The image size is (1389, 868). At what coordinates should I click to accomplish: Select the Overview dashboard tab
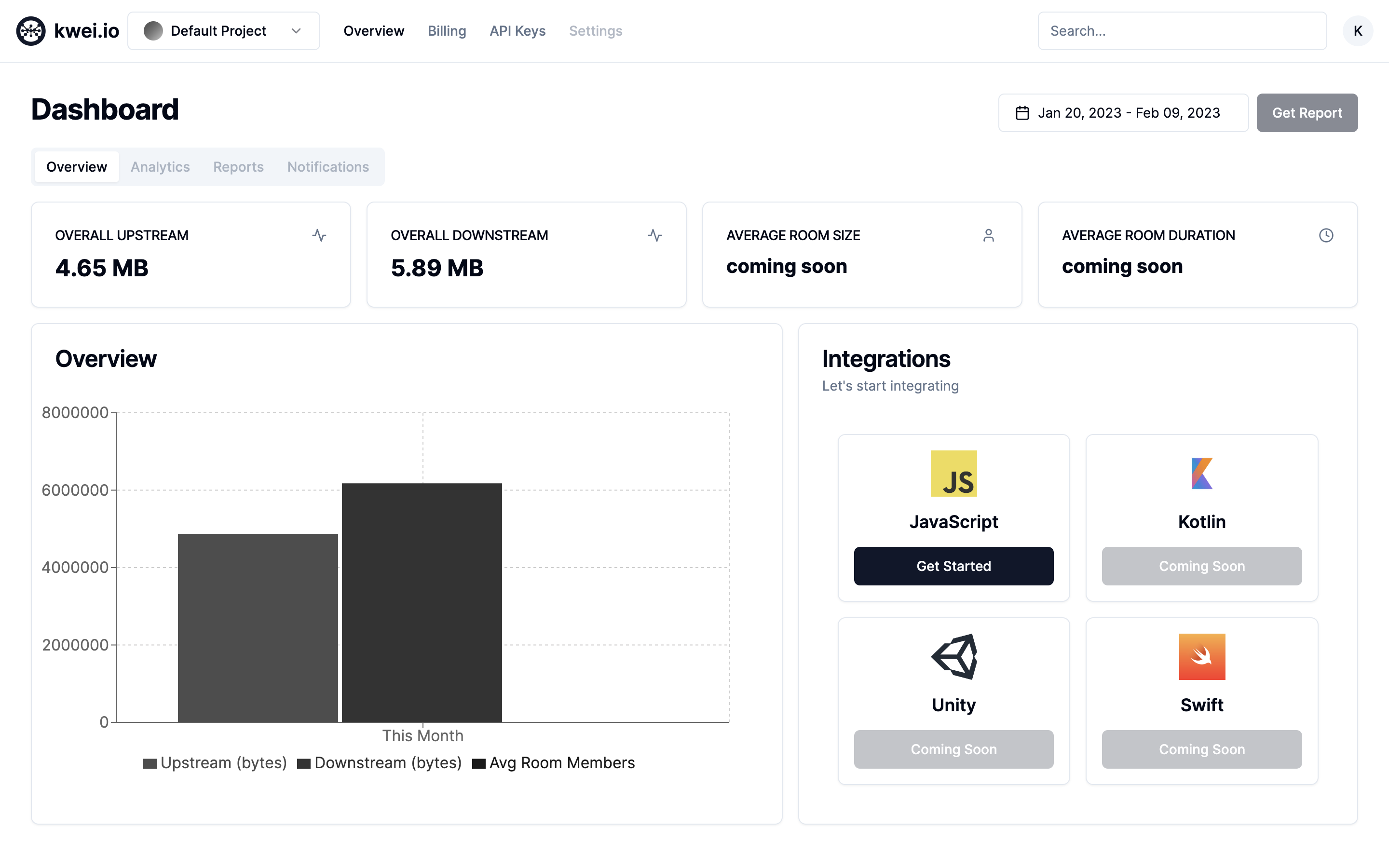pyautogui.click(x=76, y=167)
